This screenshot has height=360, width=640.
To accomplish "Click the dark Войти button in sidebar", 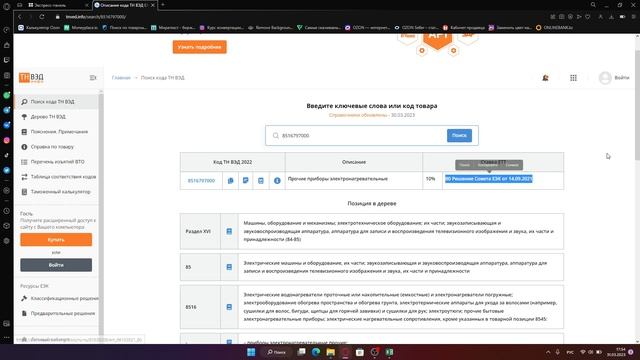I will (x=56, y=265).
